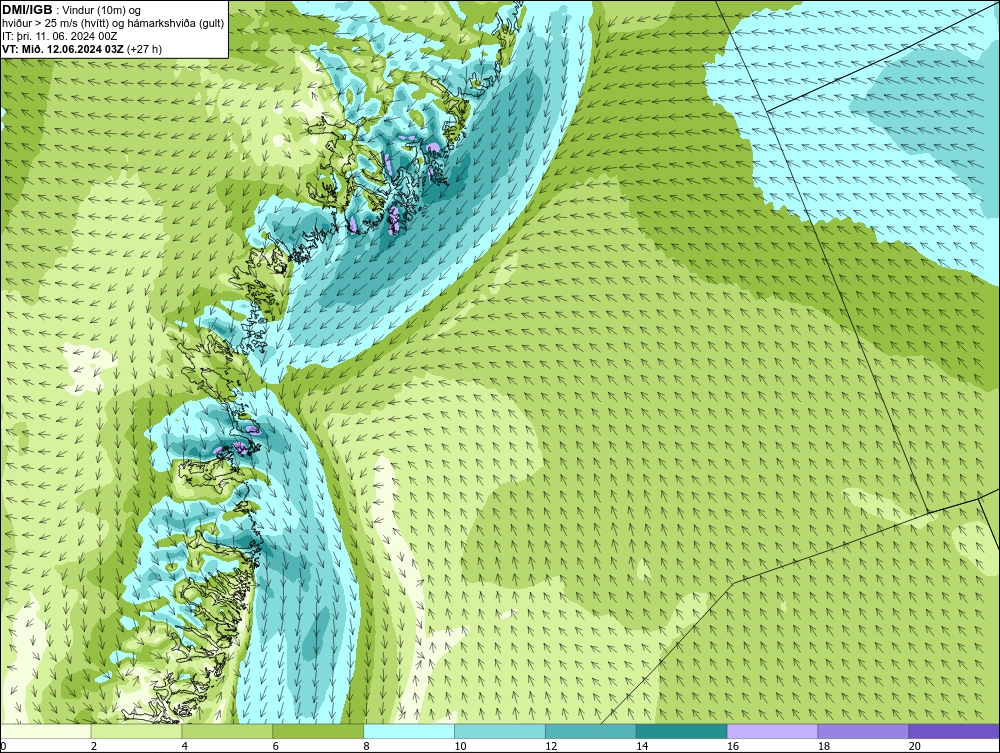Click the 12–14 m/s teal swatch
The height and width of the screenshot is (753, 1000).
pyautogui.click(x=591, y=731)
